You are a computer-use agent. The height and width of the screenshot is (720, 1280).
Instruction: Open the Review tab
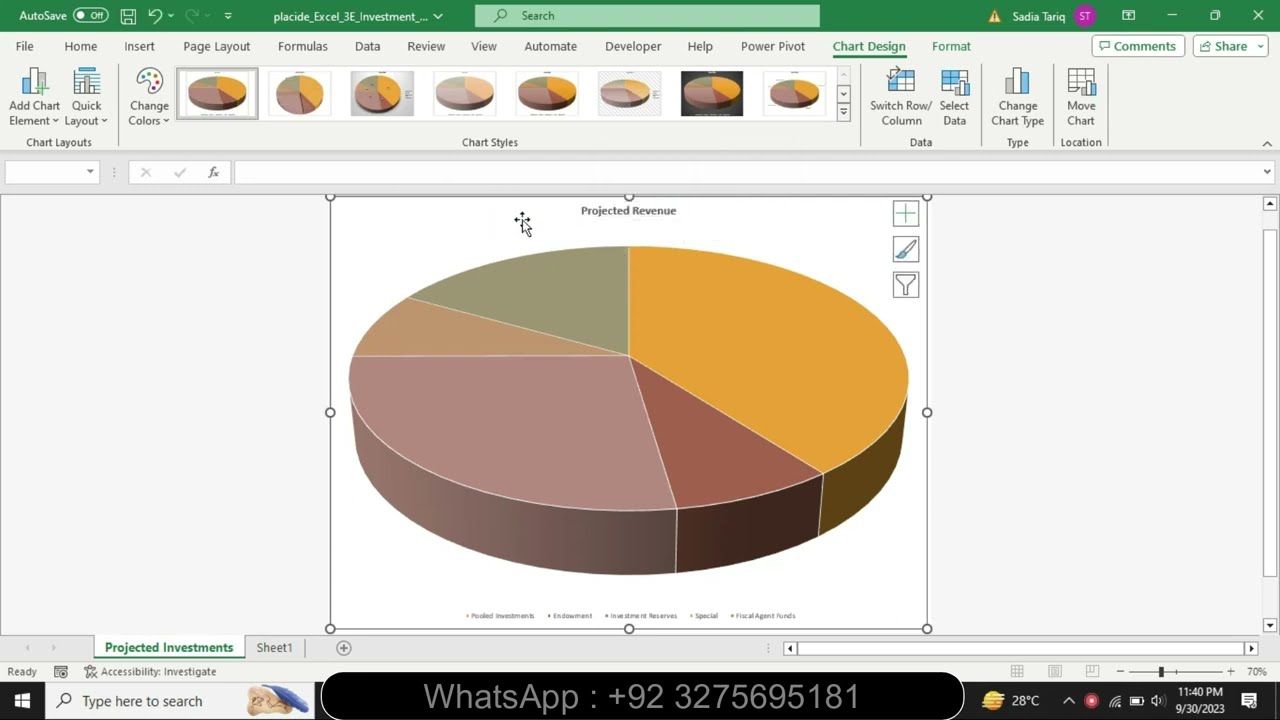click(x=426, y=46)
